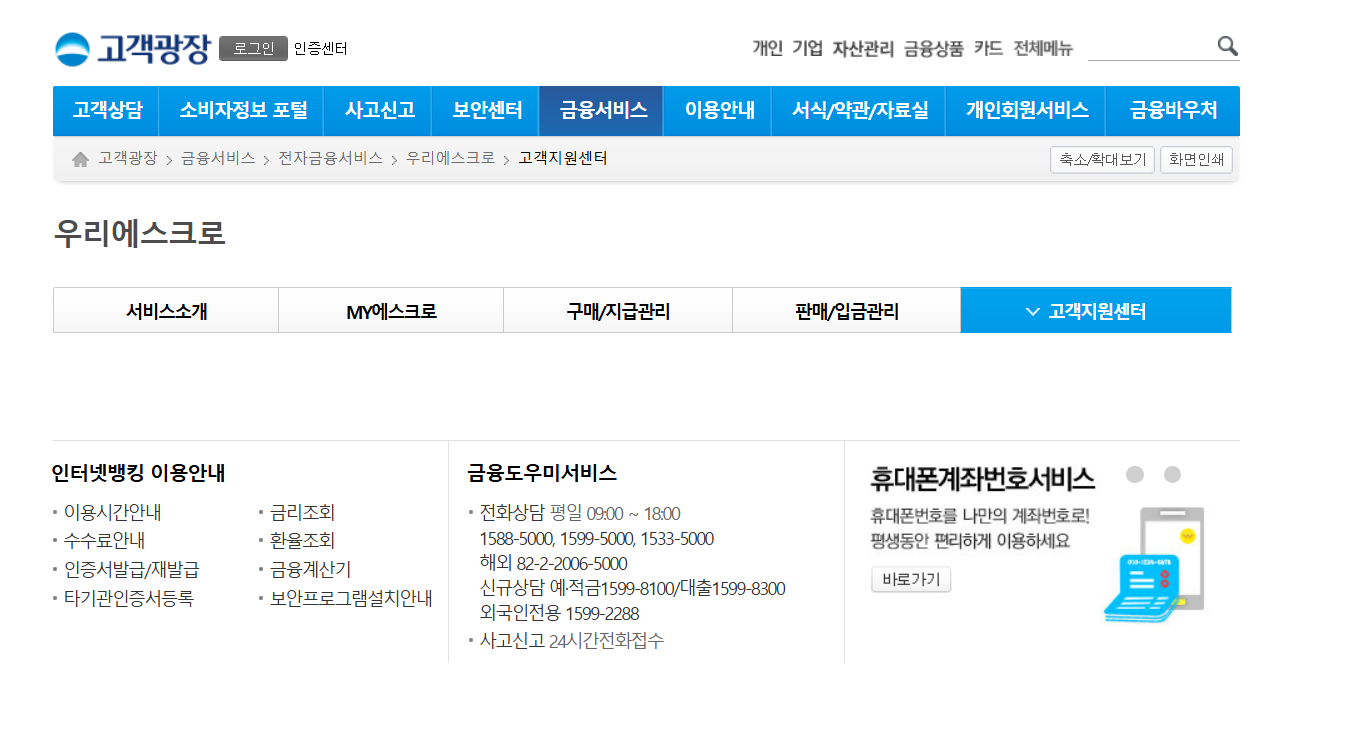Open the 카드 top link
The height and width of the screenshot is (735, 1349).
(x=988, y=48)
